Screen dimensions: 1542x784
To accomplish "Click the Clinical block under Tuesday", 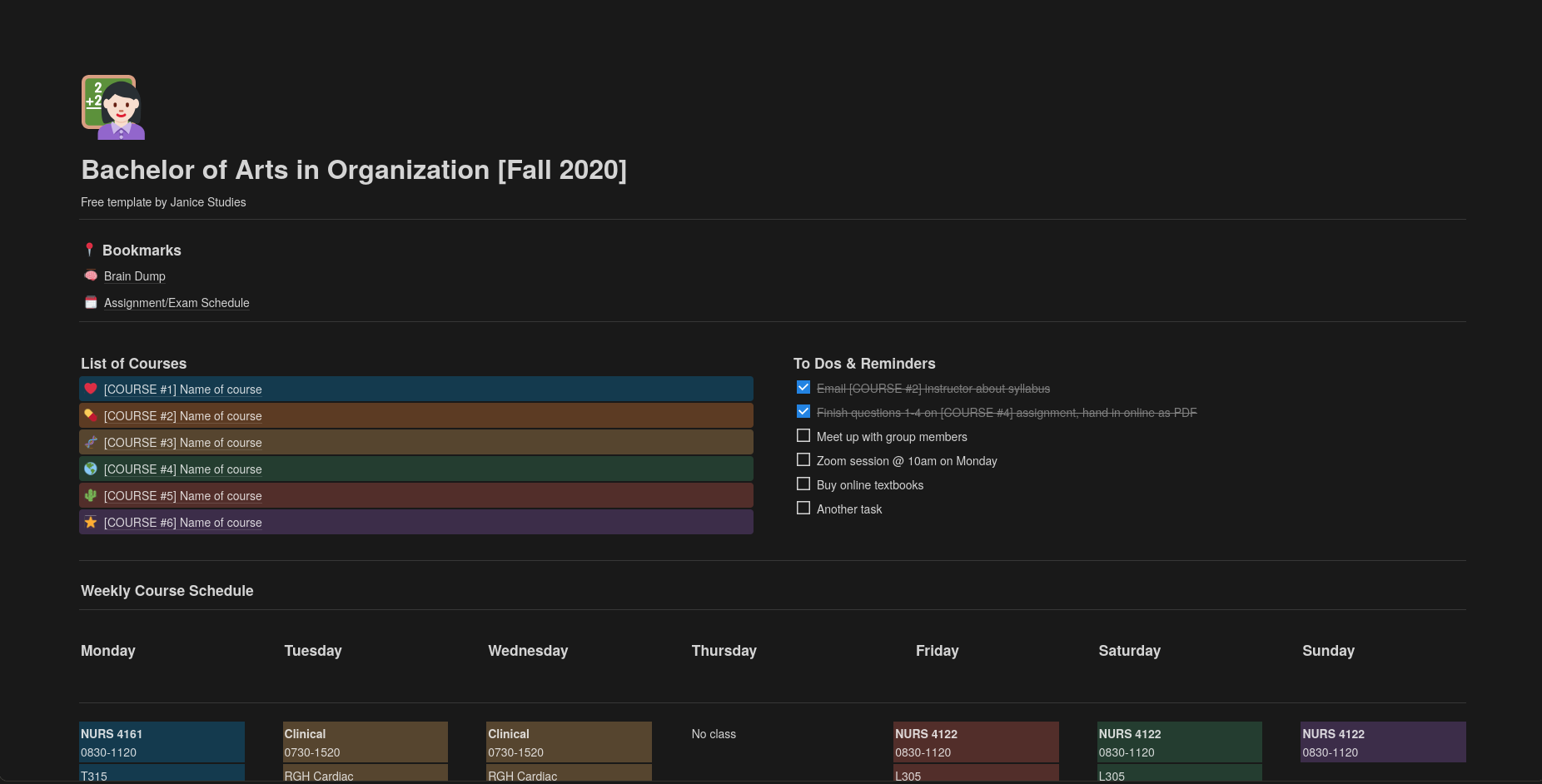I will click(366, 742).
